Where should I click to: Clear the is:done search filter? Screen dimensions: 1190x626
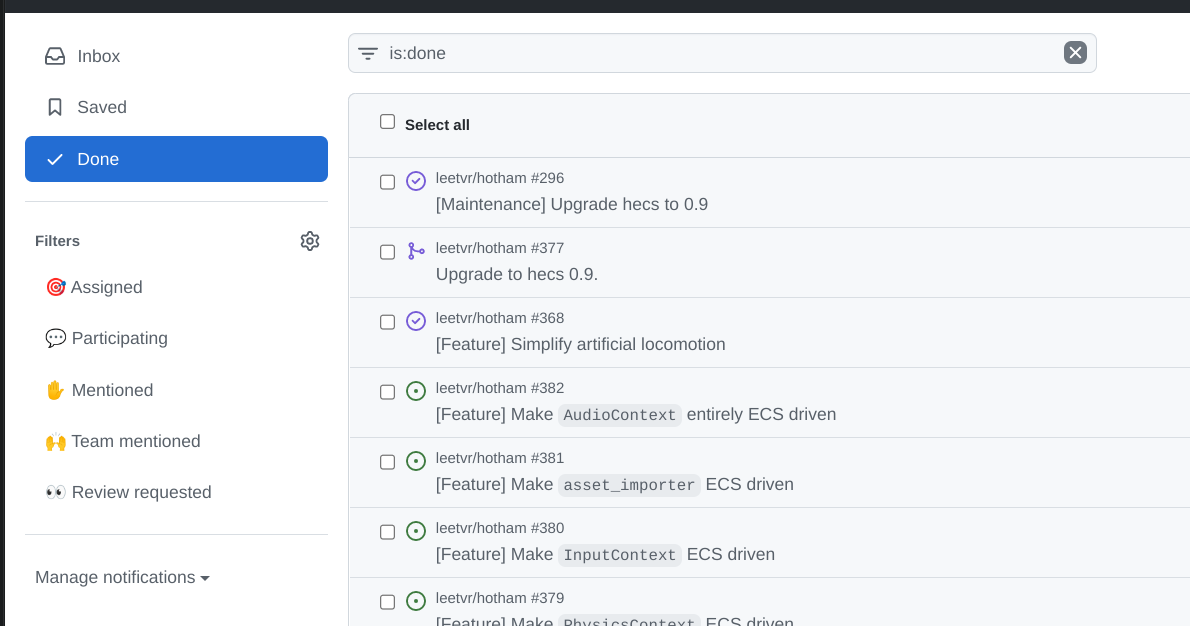point(1075,53)
